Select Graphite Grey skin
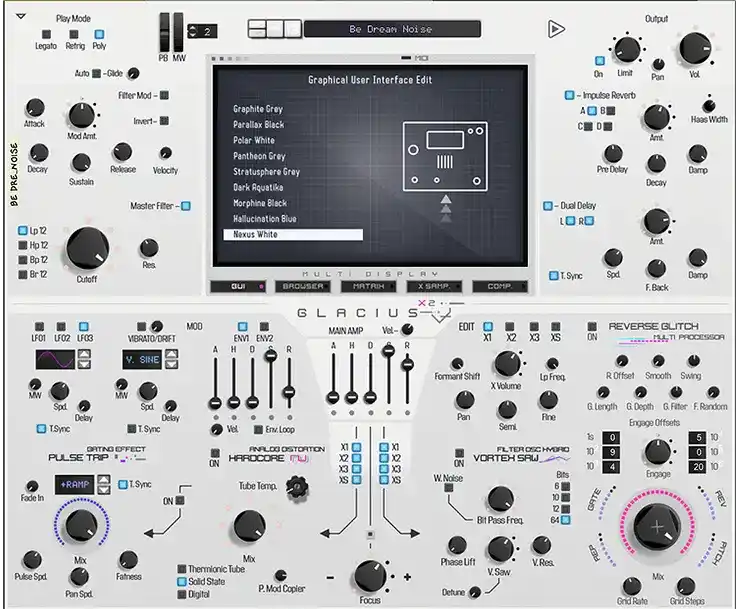Viewport: 740px width, 609px height. click(x=258, y=109)
